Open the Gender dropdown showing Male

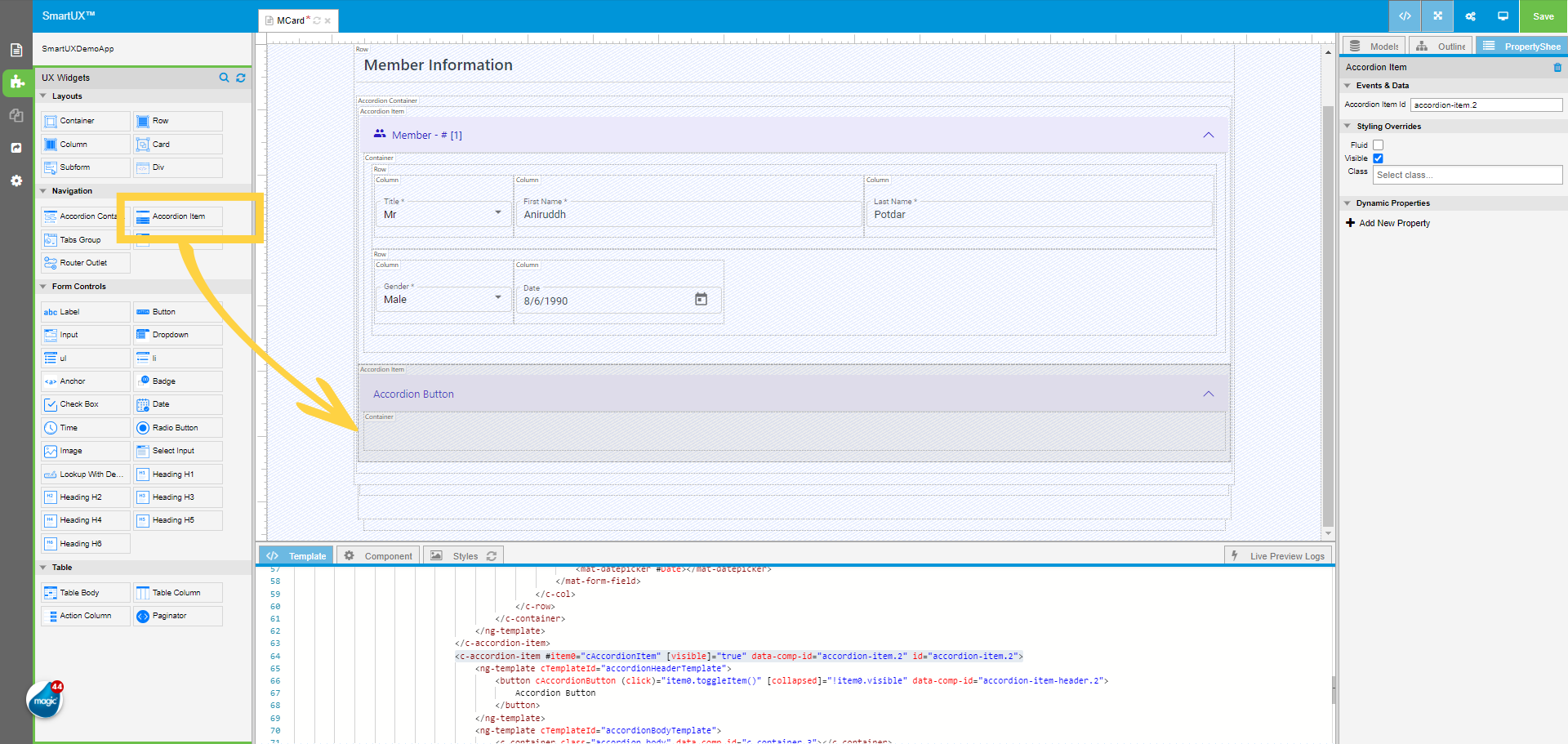[442, 299]
